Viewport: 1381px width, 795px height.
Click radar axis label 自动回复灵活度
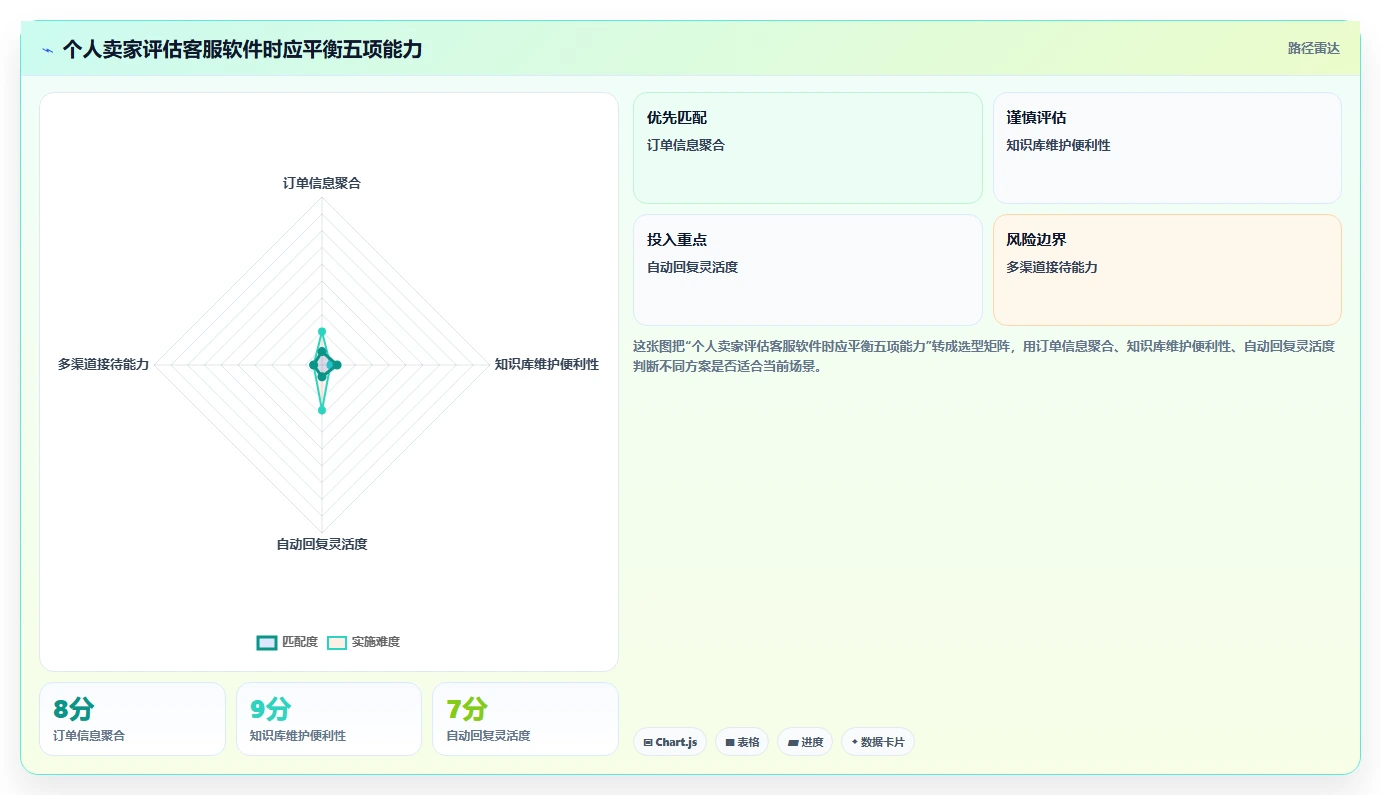[x=322, y=544]
